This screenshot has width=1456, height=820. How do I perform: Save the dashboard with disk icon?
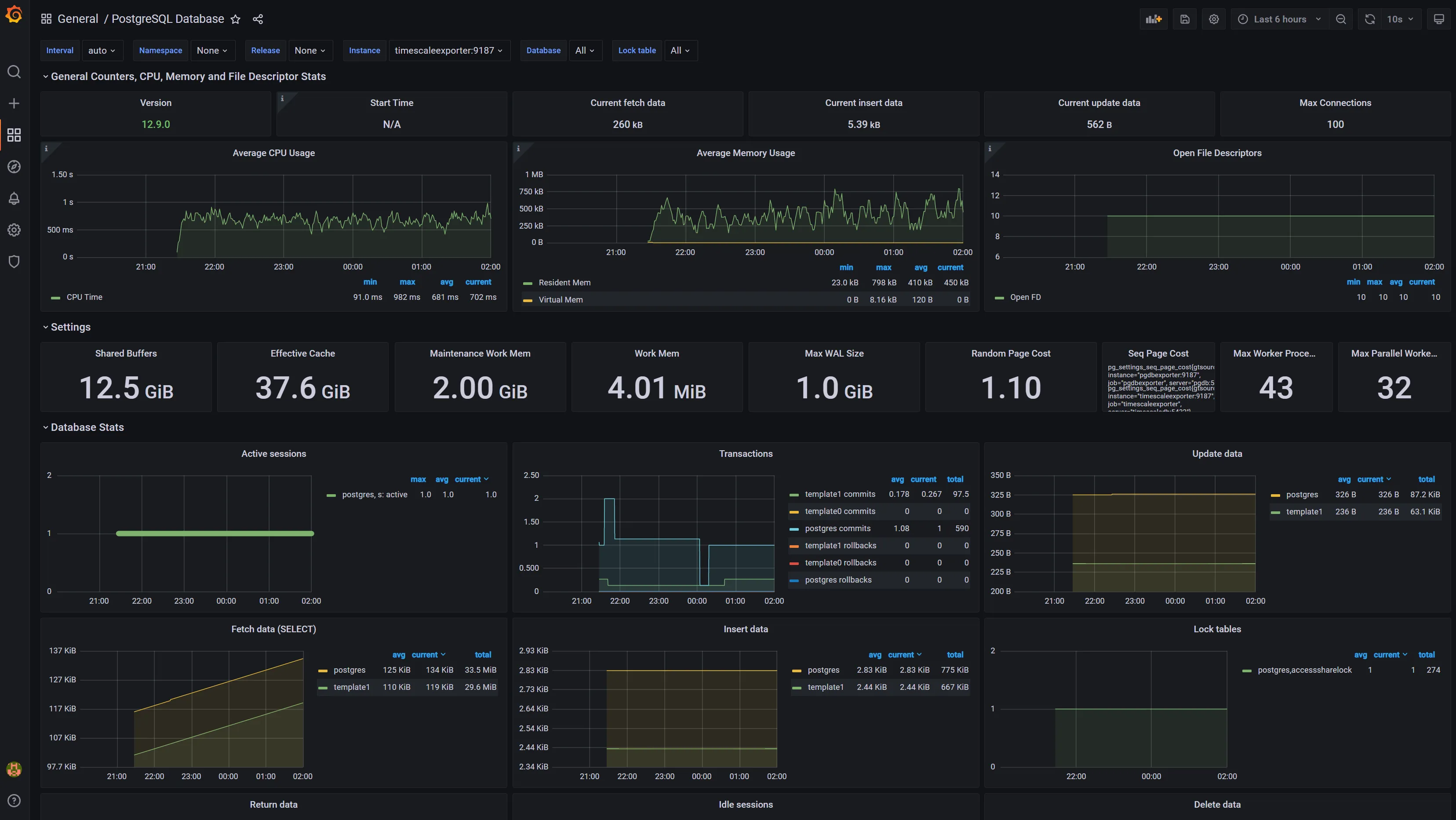(1185, 19)
